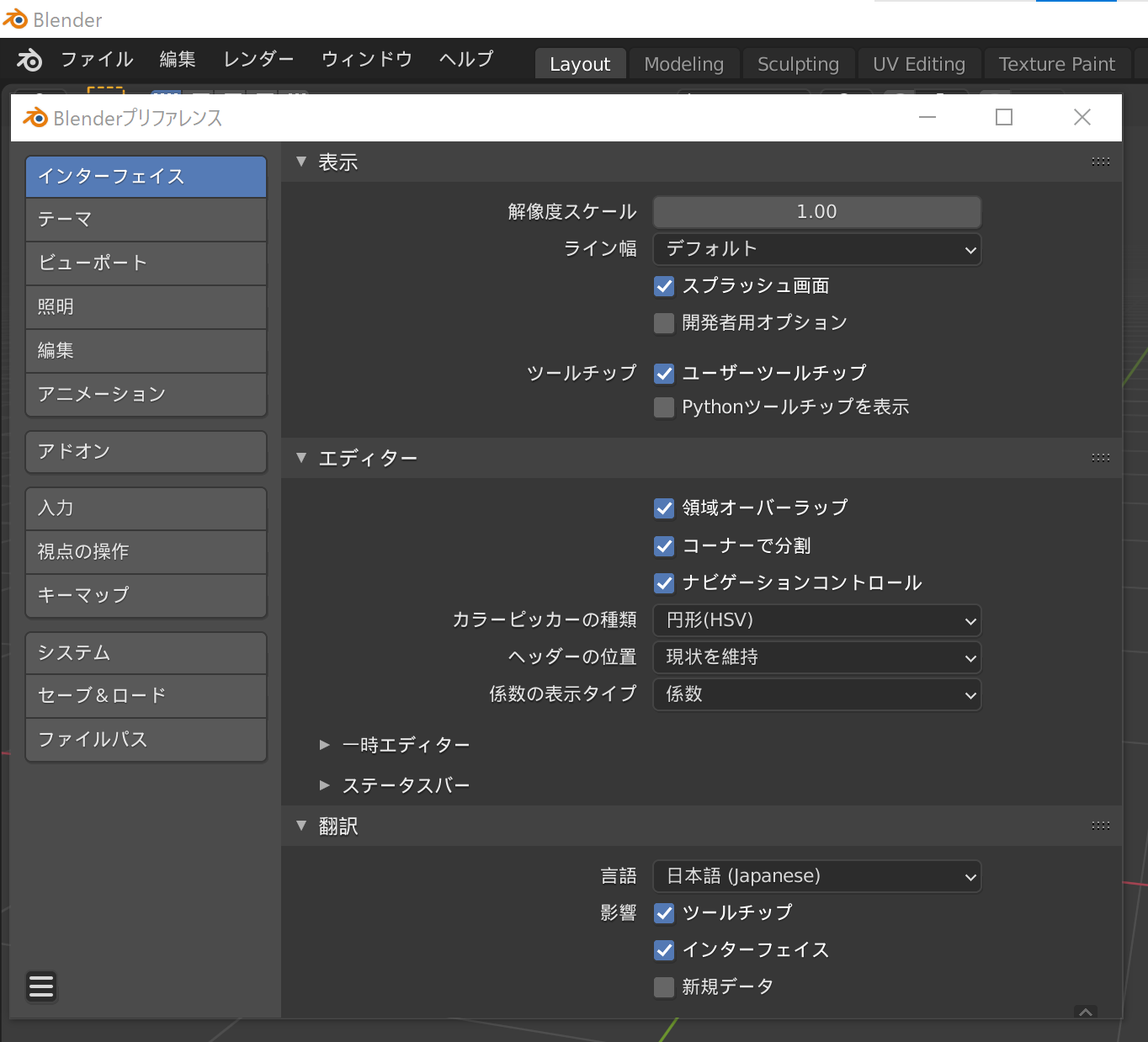Open the 視点の操作 preferences section
This screenshot has width=1148, height=1042.
pyautogui.click(x=146, y=552)
